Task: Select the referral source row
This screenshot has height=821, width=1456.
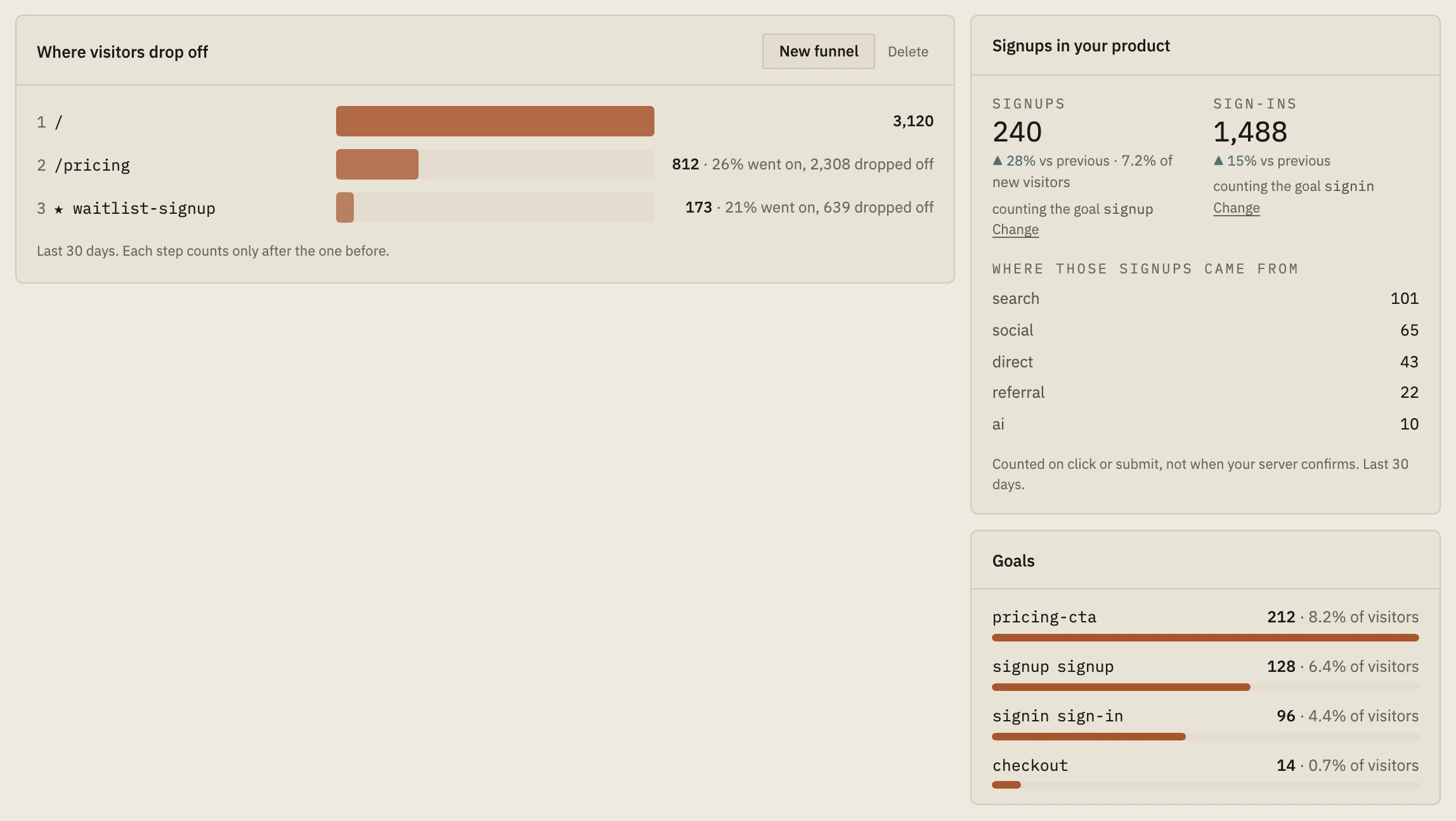Action: 1205,393
